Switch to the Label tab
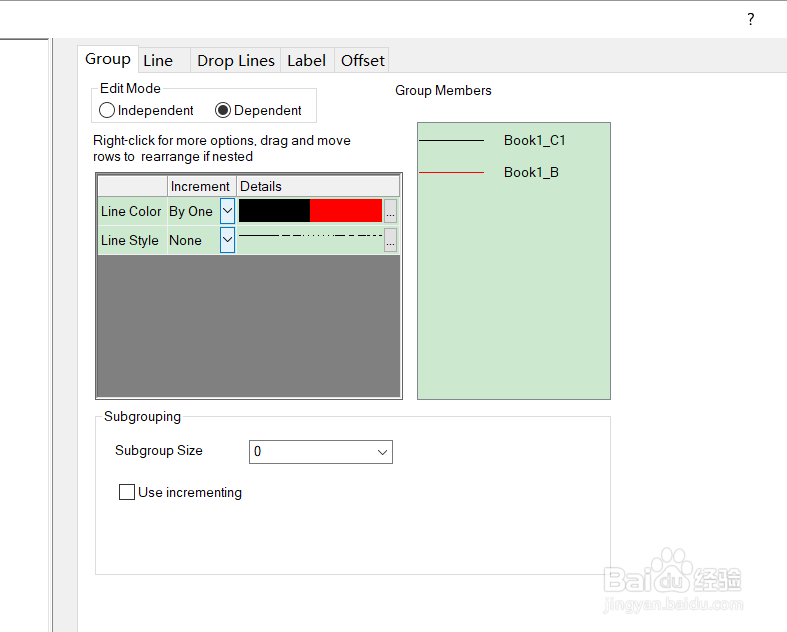The height and width of the screenshot is (632, 787). [x=307, y=61]
